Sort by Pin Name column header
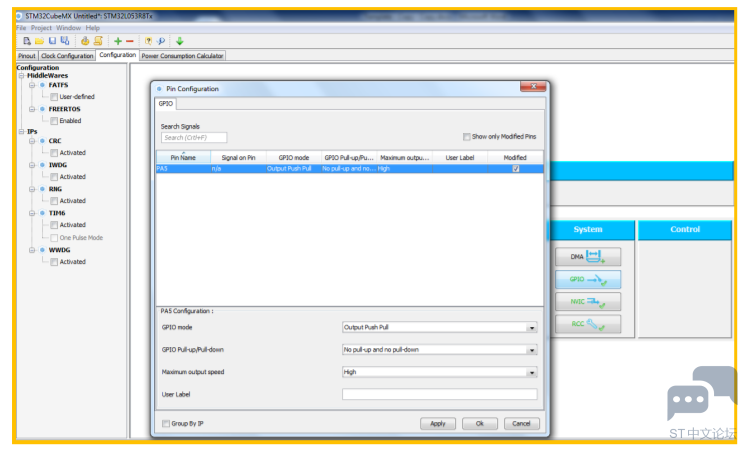The image size is (746, 449). click(183, 157)
